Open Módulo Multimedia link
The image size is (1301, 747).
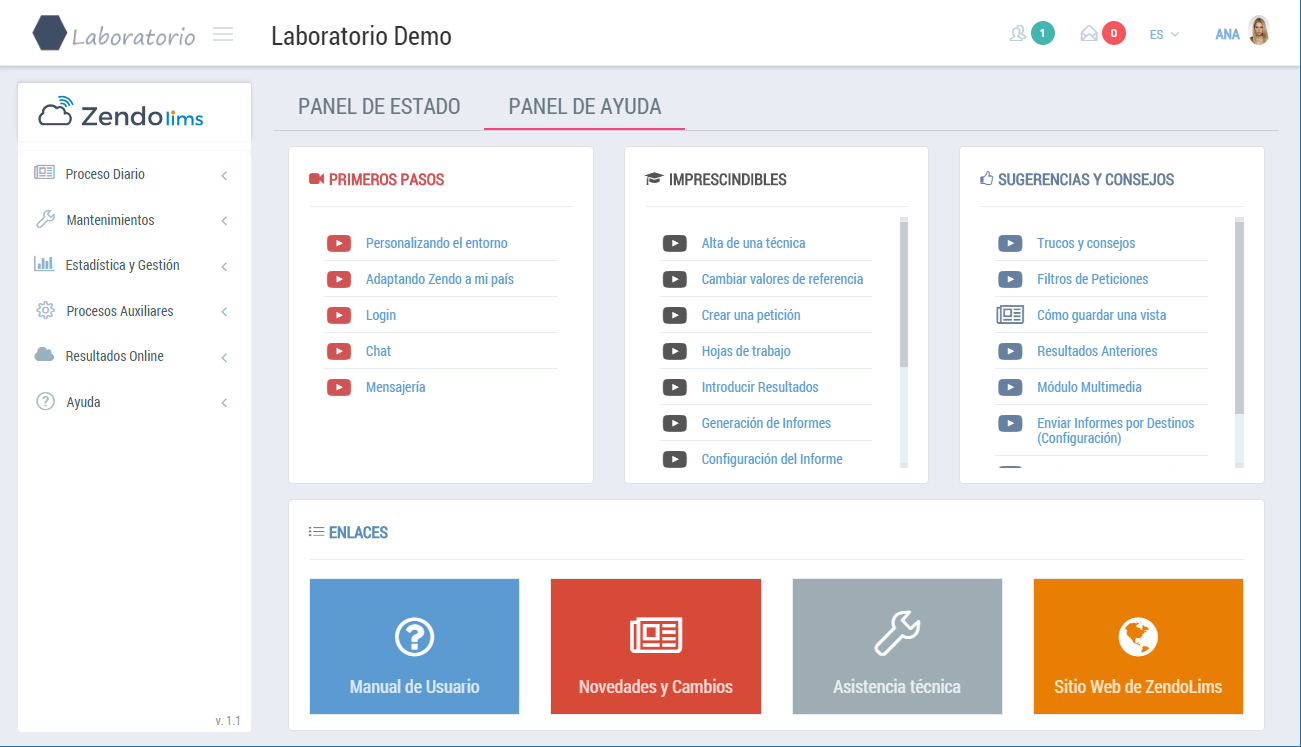tap(1089, 387)
